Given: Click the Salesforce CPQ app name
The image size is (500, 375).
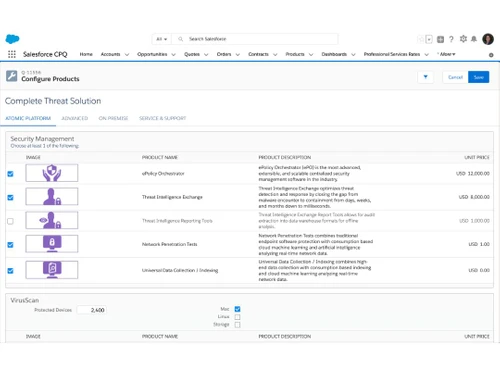Looking at the screenshot, I should point(45,54).
